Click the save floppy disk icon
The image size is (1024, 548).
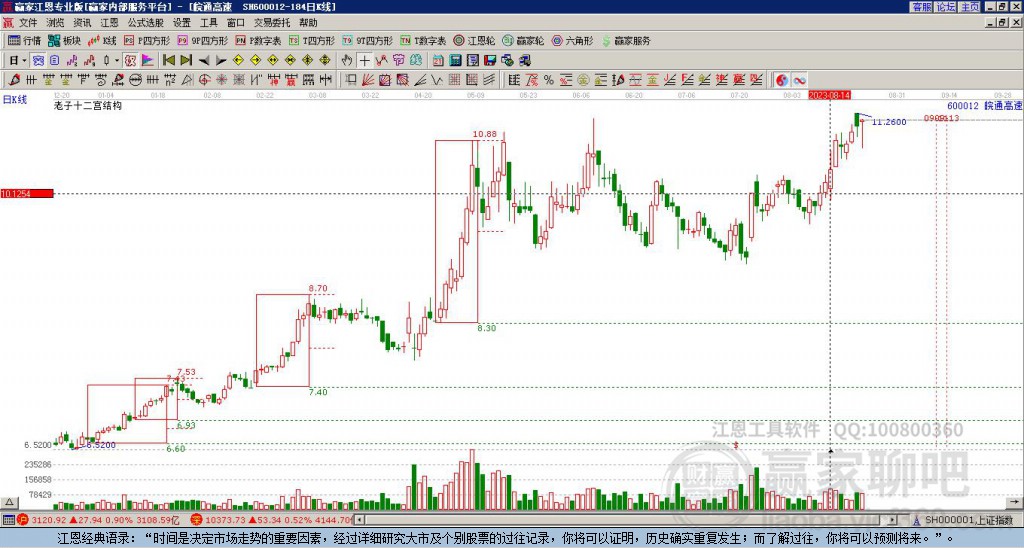(x=490, y=60)
